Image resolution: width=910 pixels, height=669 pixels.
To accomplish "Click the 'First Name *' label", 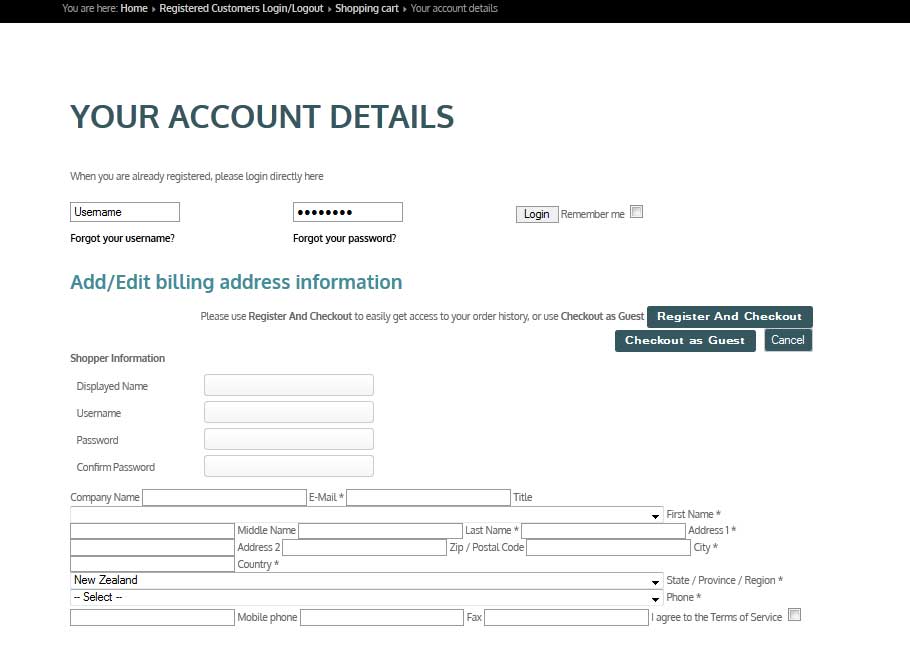I will pos(694,514).
